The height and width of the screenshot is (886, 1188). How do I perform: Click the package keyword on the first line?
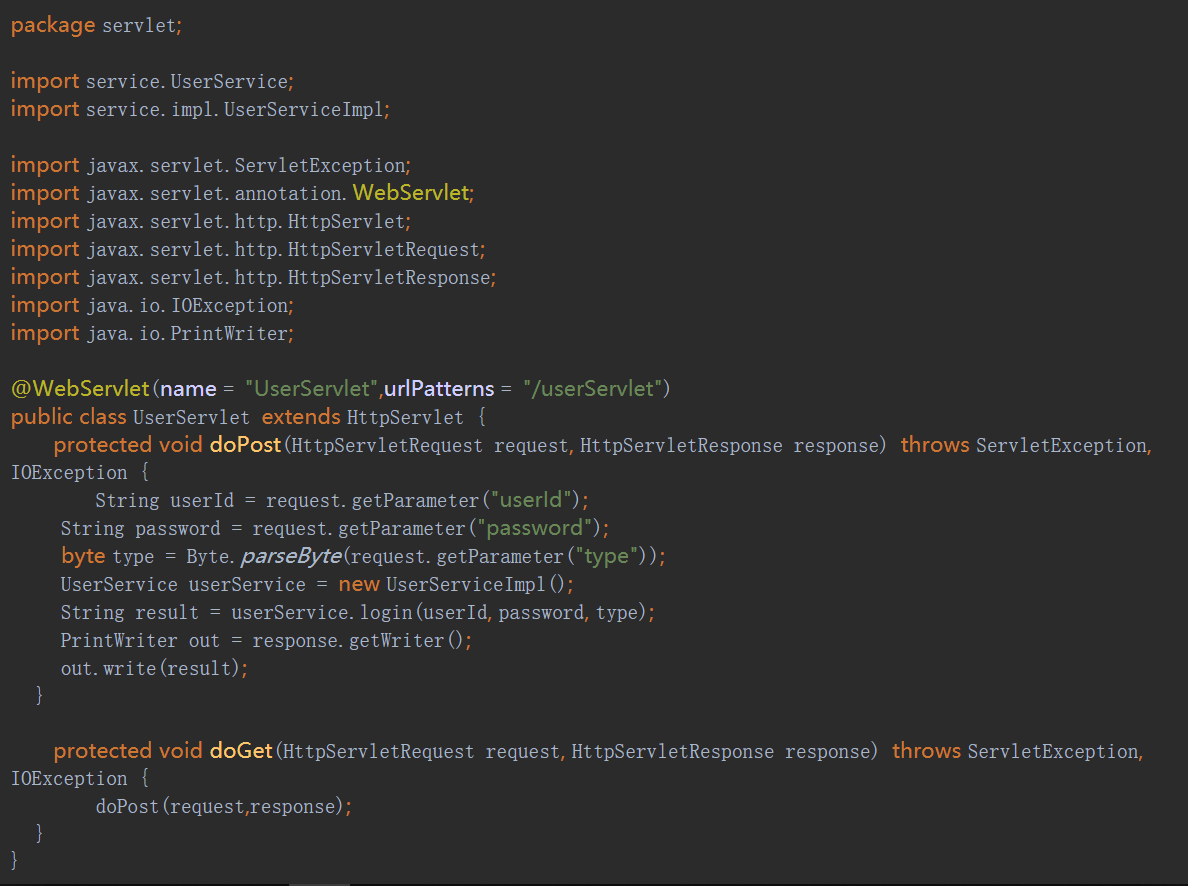[x=53, y=26]
